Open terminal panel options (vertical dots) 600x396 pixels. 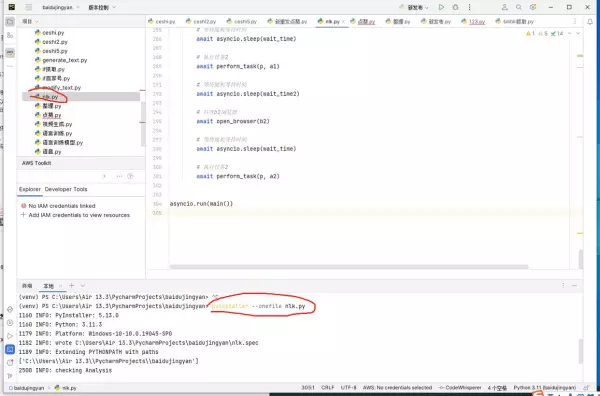(x=563, y=285)
